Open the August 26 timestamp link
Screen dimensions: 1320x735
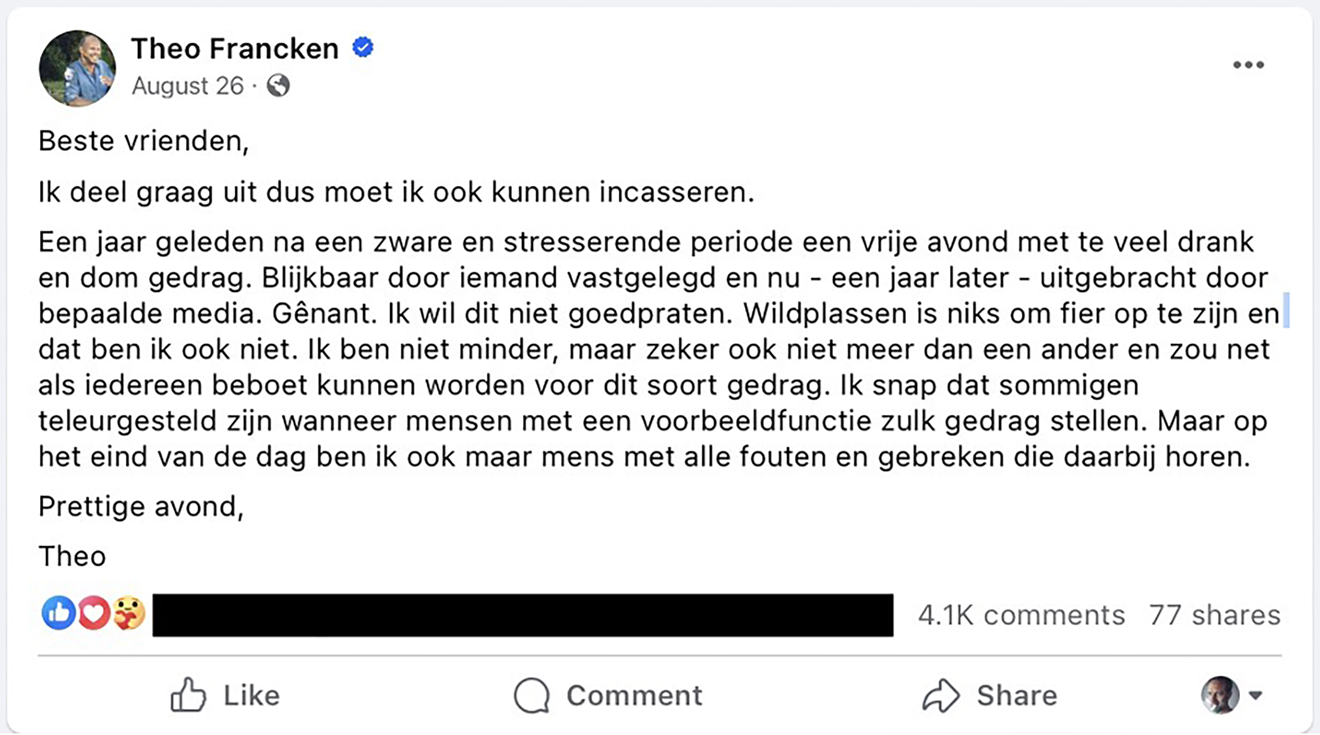[x=188, y=86]
